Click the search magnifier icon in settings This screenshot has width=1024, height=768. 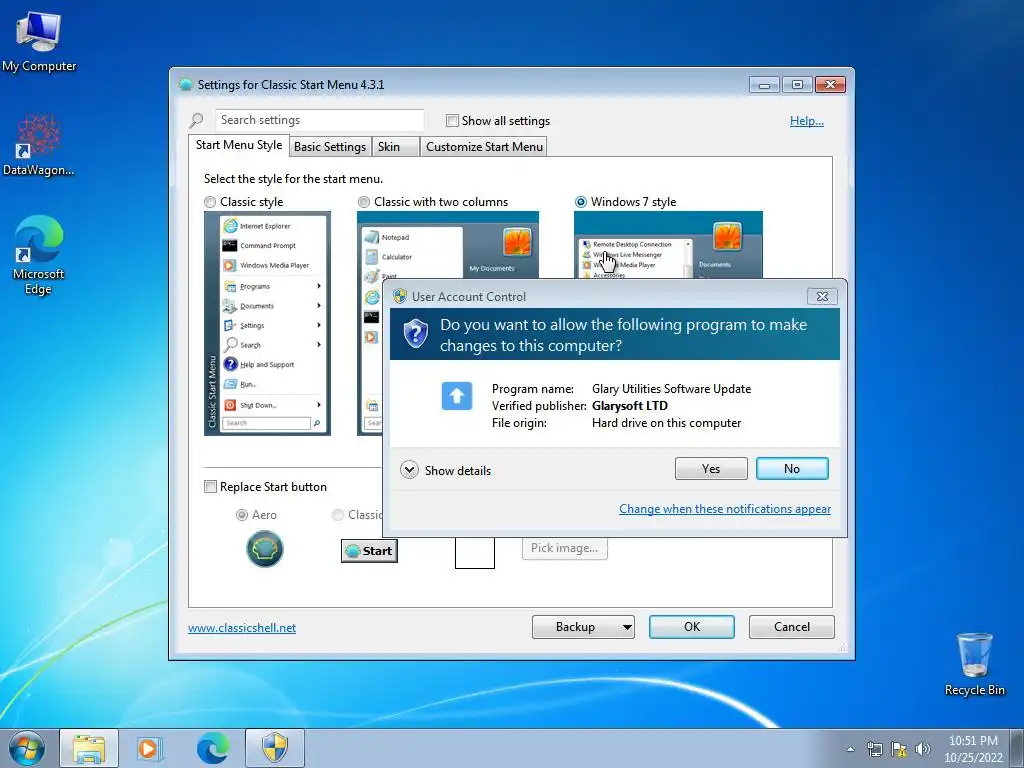click(x=197, y=121)
